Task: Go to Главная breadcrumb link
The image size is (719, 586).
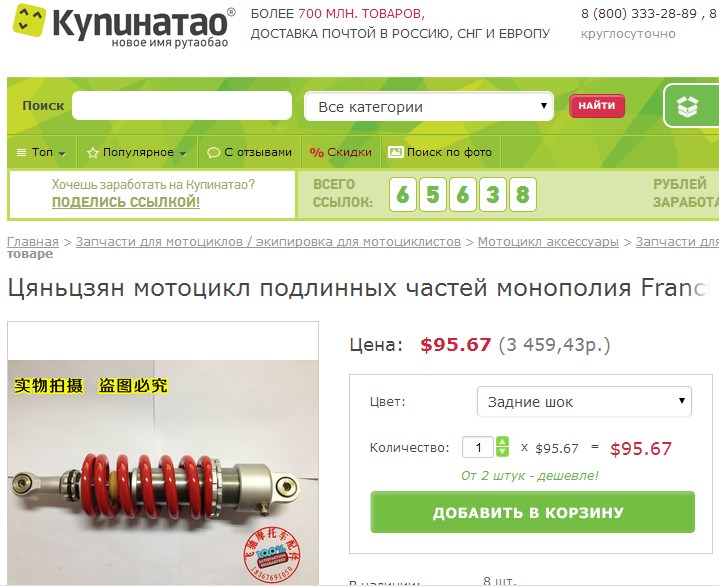Action: pyautogui.click(x=33, y=242)
